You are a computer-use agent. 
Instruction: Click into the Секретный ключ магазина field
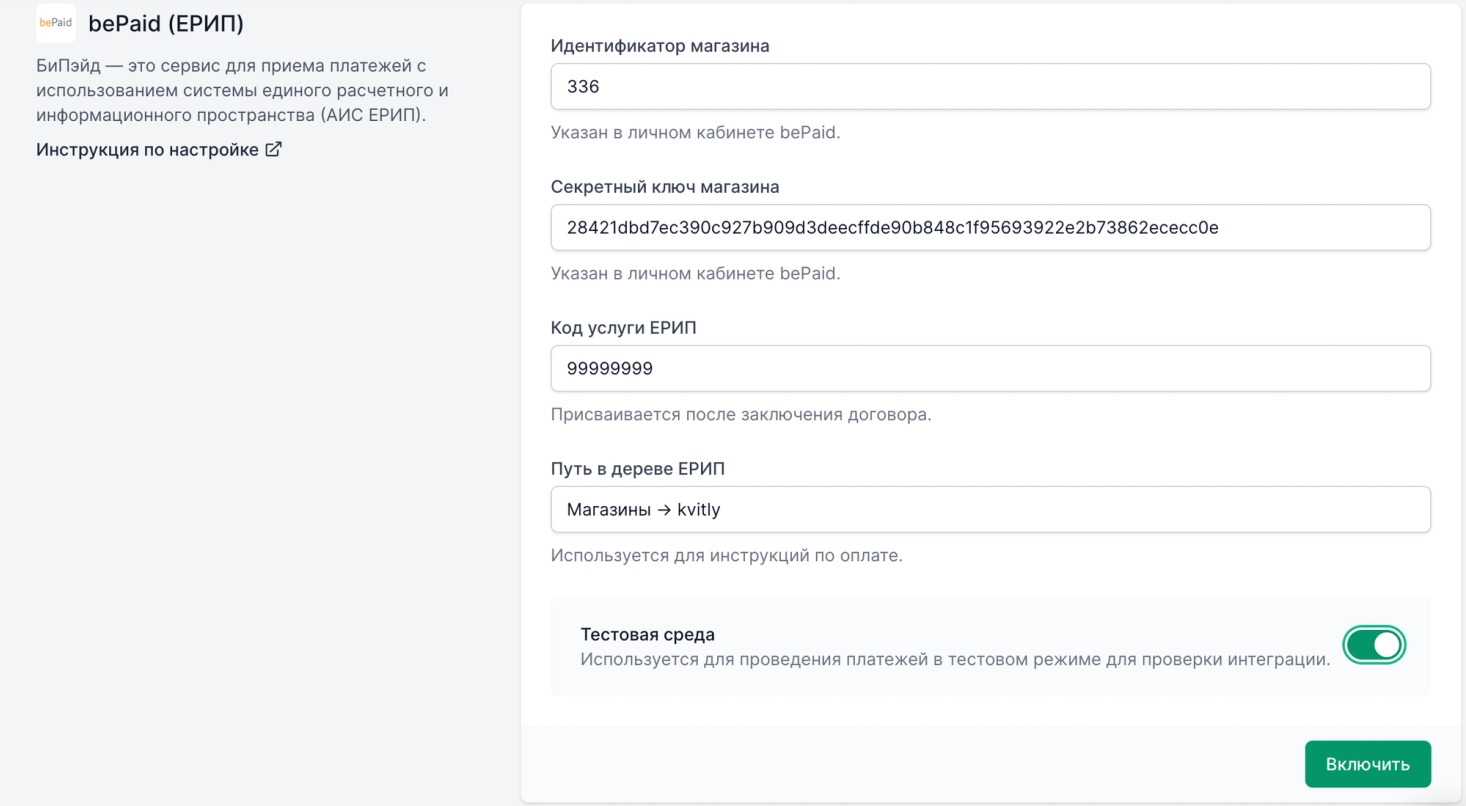click(990, 228)
